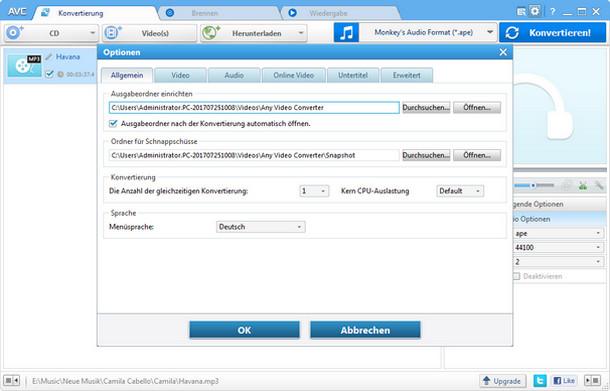Click the Add CD disc icon

[15, 33]
